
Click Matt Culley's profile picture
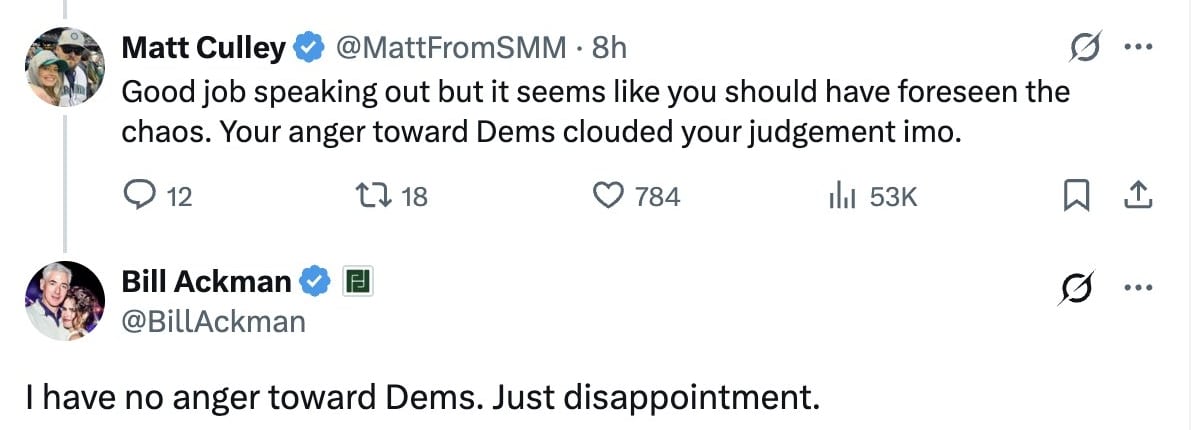point(65,66)
